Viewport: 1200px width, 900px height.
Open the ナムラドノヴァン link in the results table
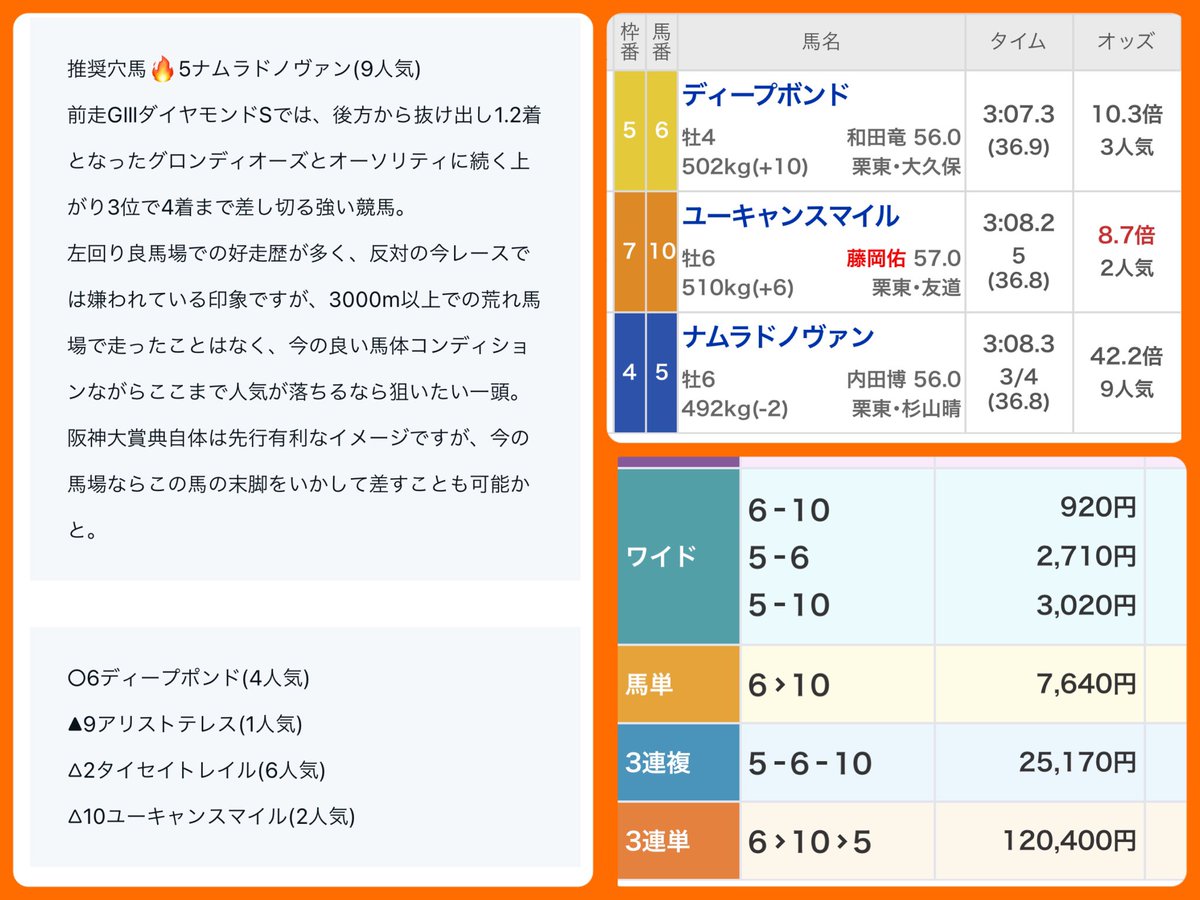coord(778,337)
